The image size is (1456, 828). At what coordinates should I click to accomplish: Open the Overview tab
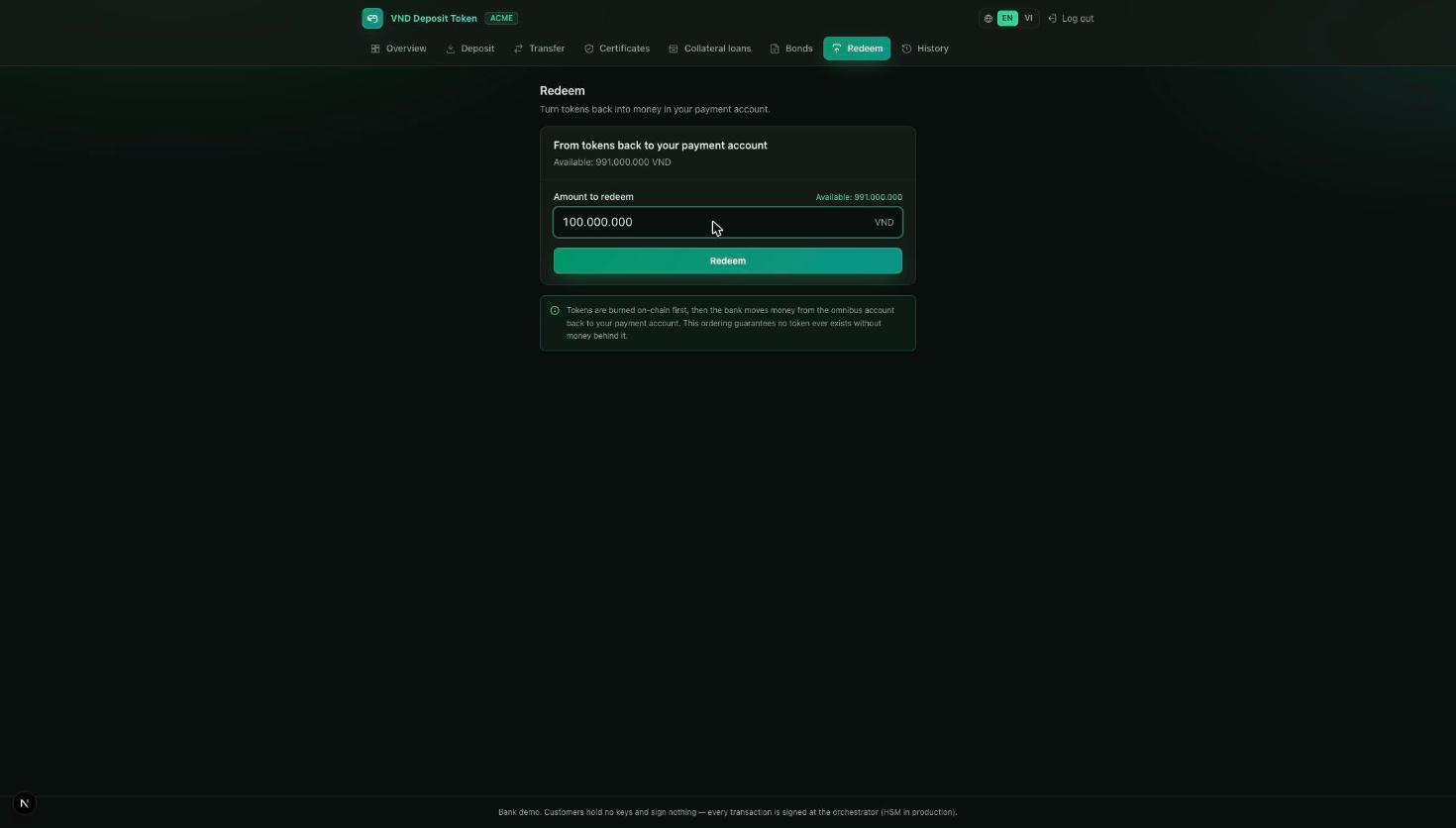tap(398, 49)
